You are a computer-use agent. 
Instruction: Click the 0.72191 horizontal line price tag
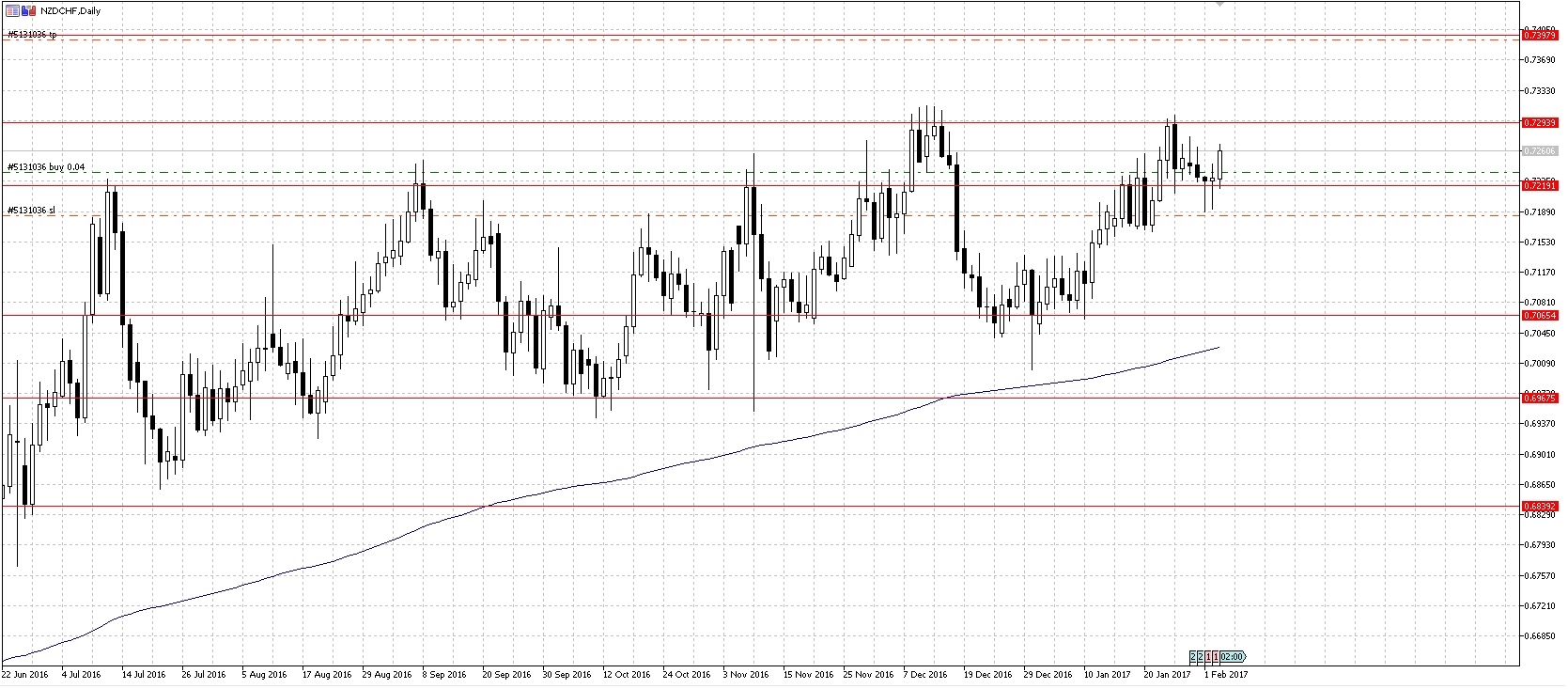(1540, 186)
